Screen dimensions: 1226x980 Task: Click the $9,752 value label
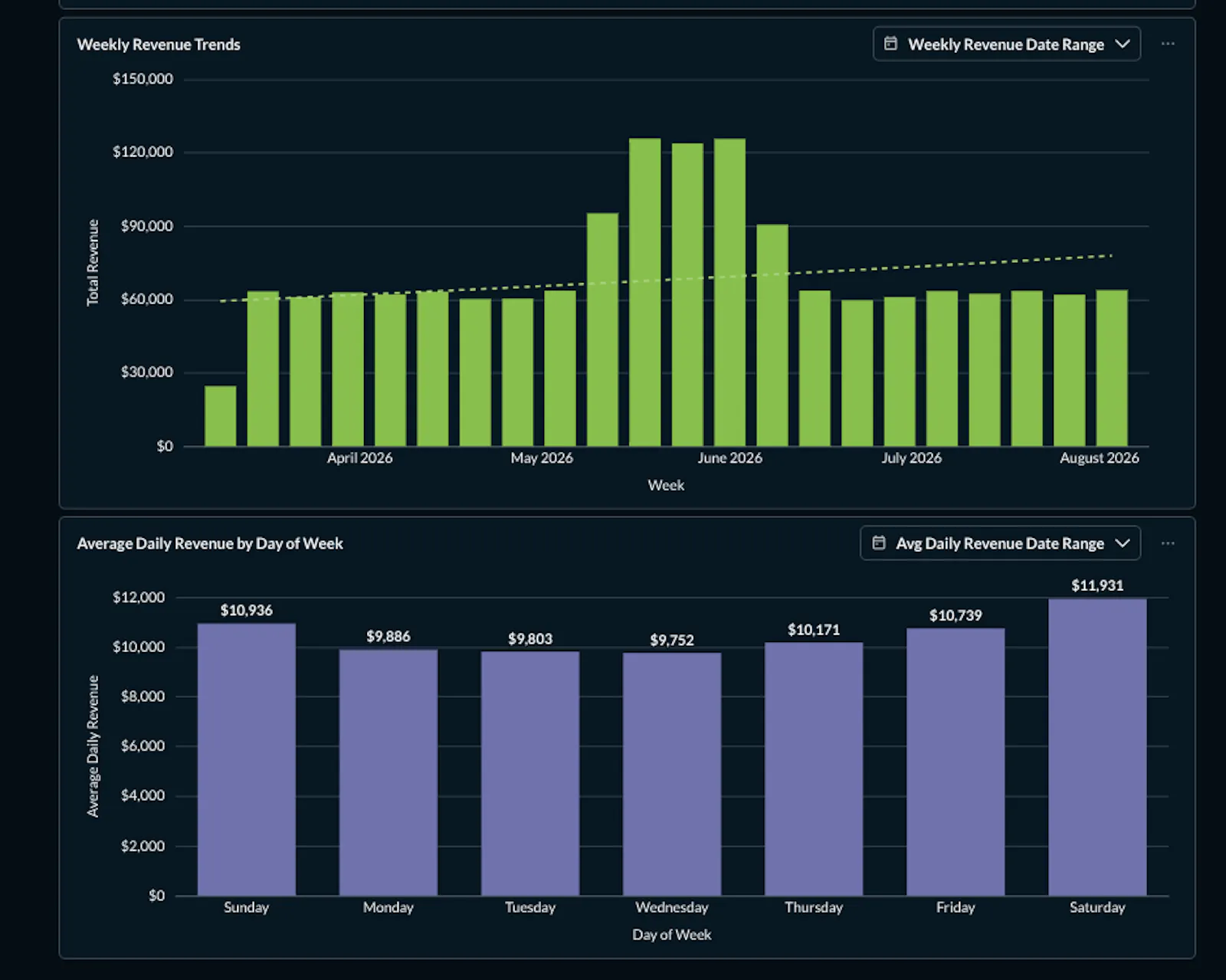click(671, 640)
